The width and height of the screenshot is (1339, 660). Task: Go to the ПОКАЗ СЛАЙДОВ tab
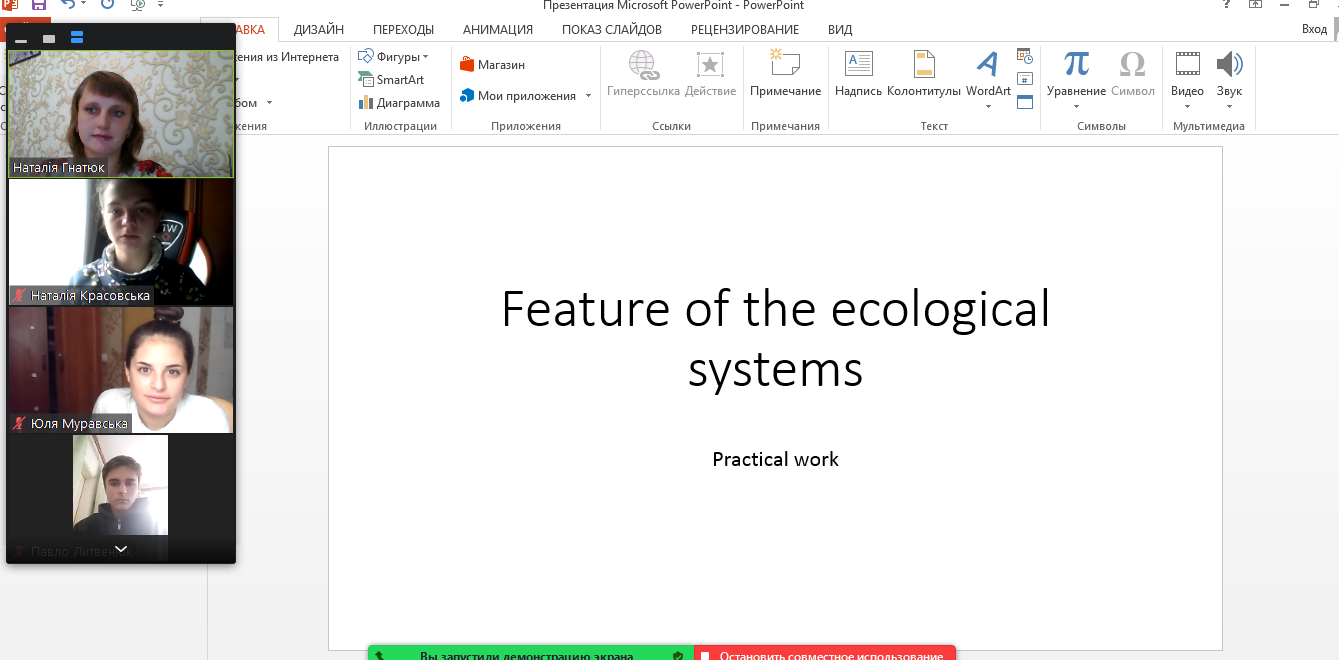[x=612, y=29]
